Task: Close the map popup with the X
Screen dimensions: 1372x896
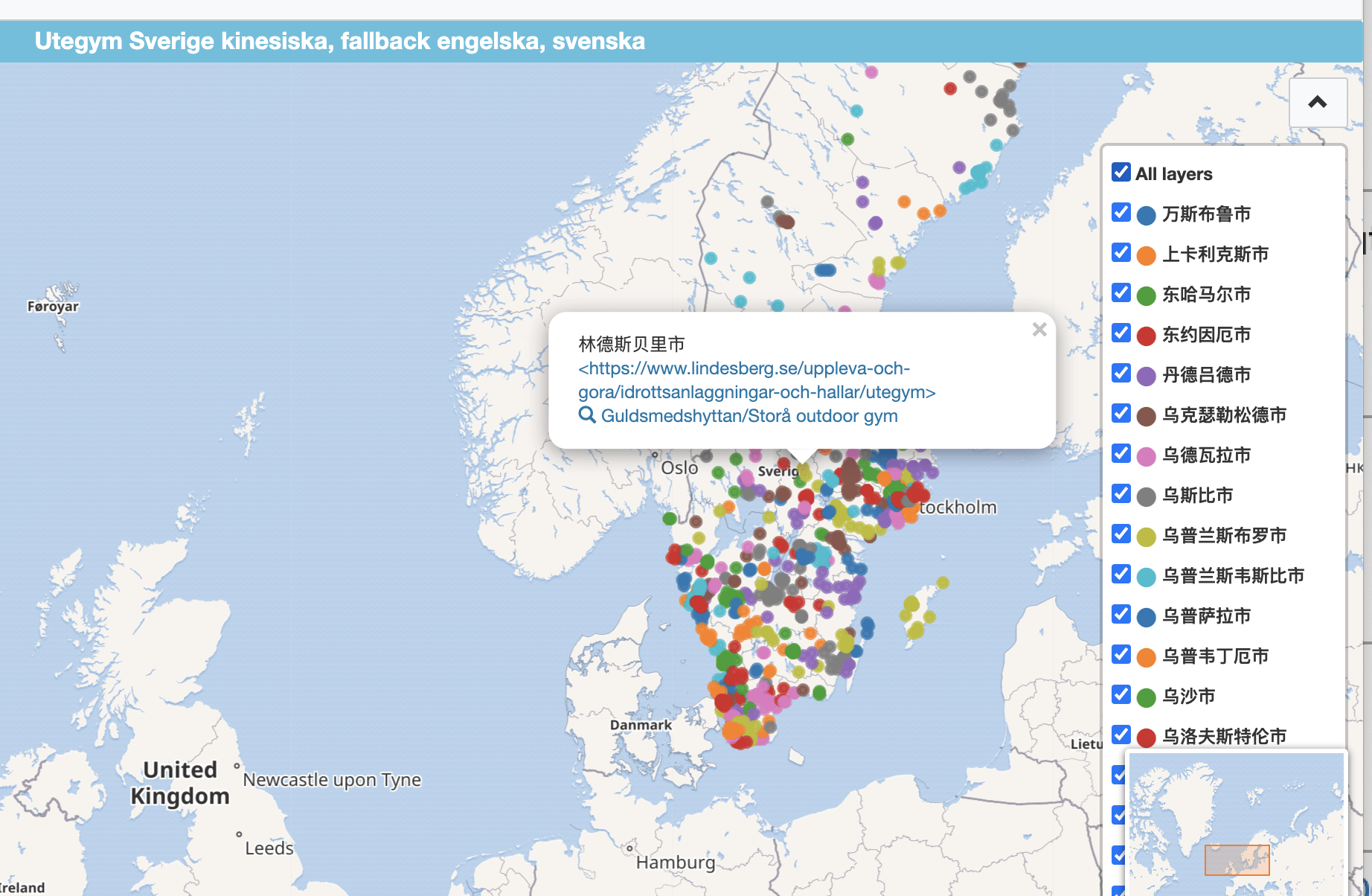Action: (1039, 330)
